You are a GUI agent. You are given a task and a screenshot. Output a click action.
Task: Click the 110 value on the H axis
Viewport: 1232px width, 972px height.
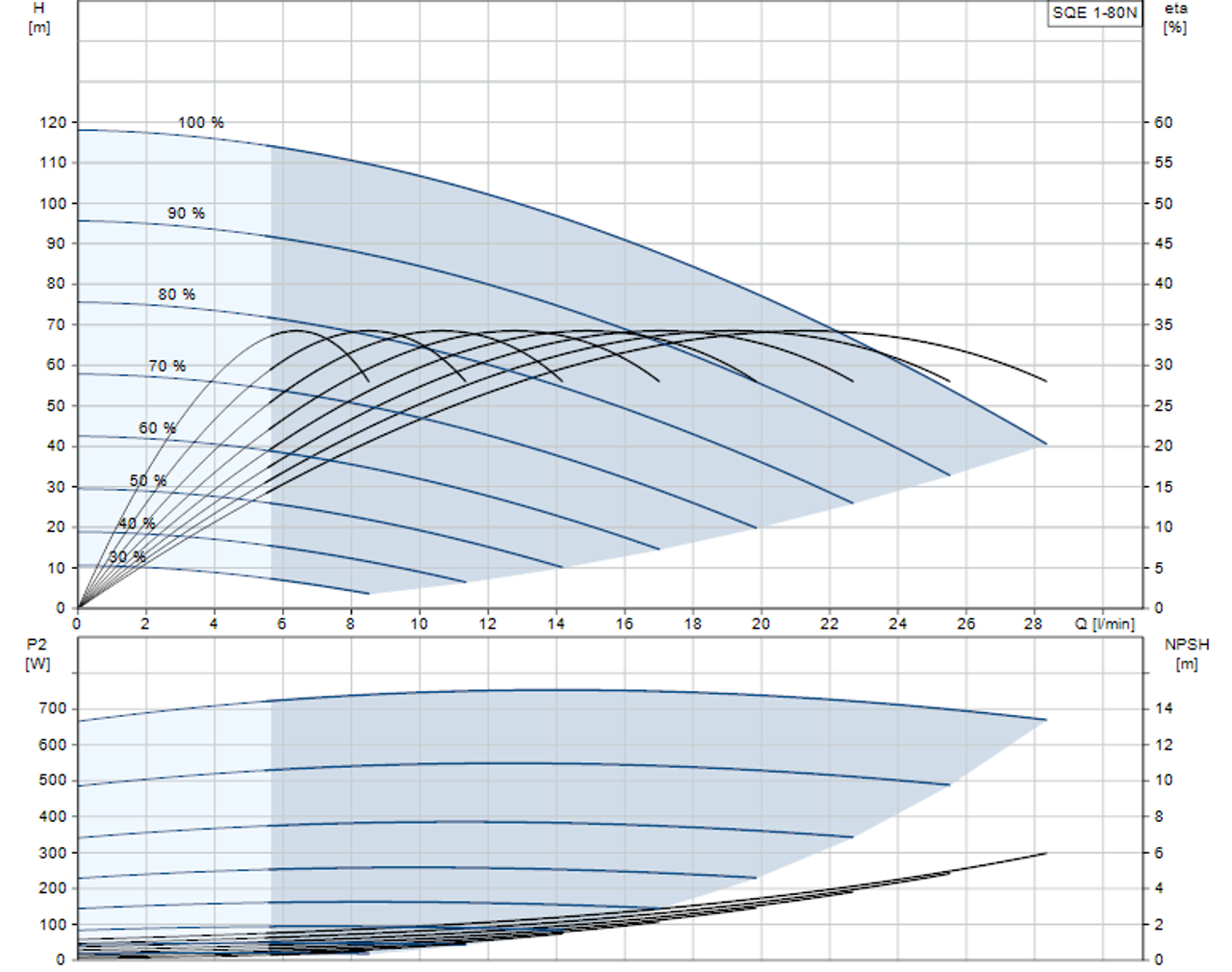tap(53, 163)
